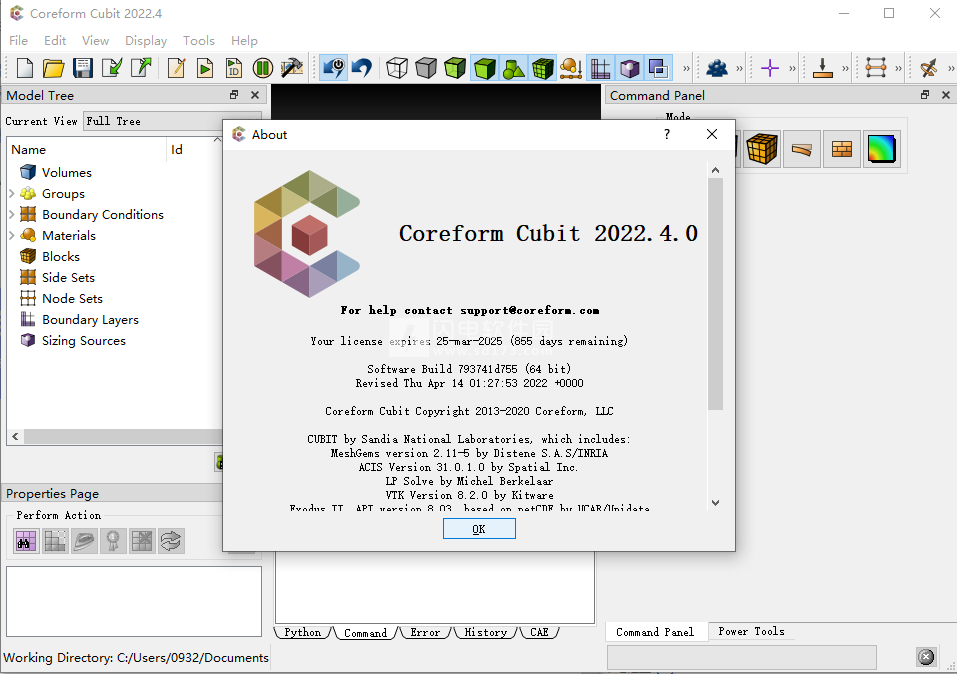957x674 pixels.
Task: Open Mesh mode with the meshed cube icon
Action: 762,148
